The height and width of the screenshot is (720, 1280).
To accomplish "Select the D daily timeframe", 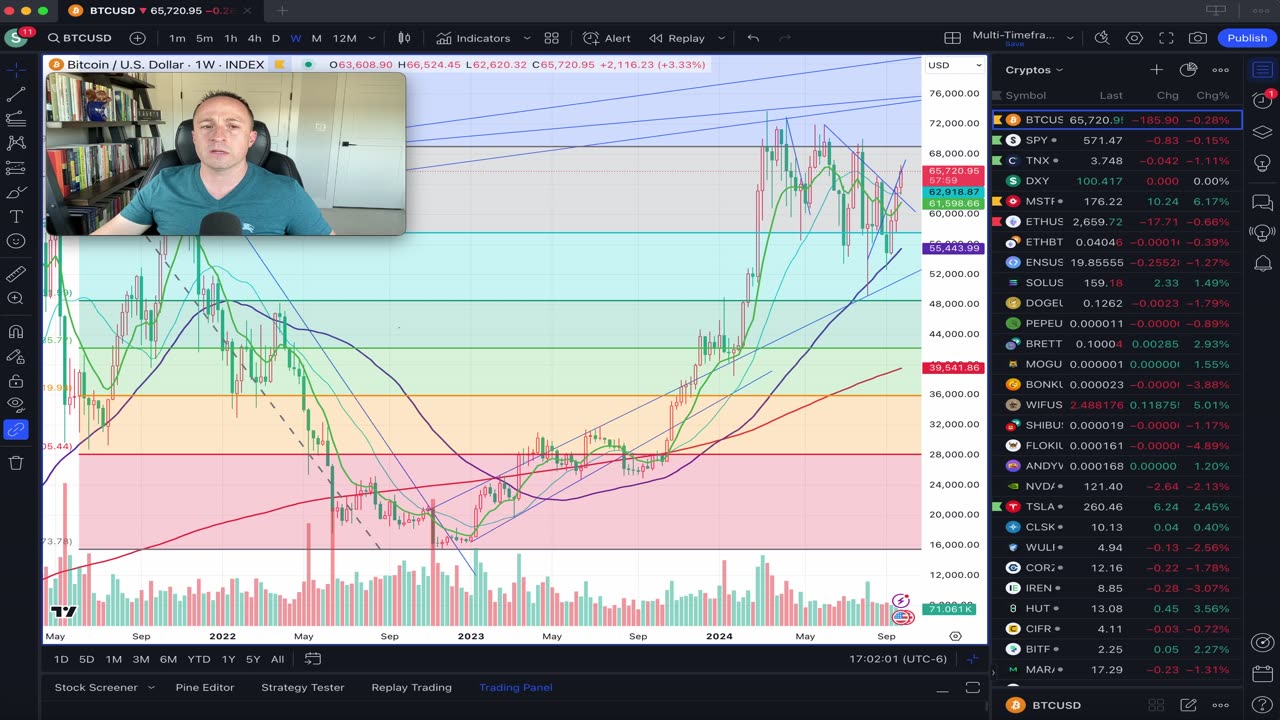I will pos(276,38).
